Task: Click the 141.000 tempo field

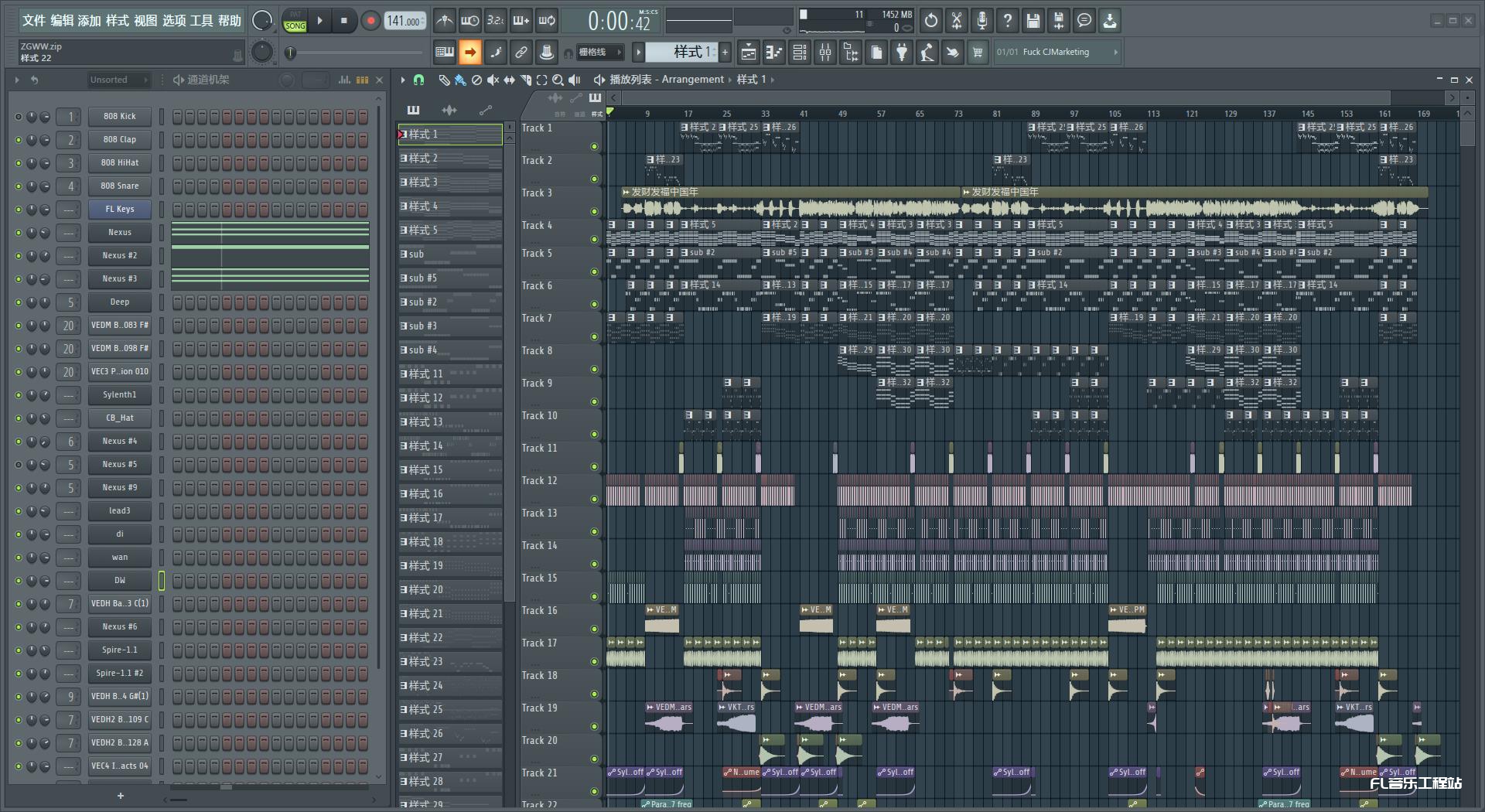Action: pos(405,21)
